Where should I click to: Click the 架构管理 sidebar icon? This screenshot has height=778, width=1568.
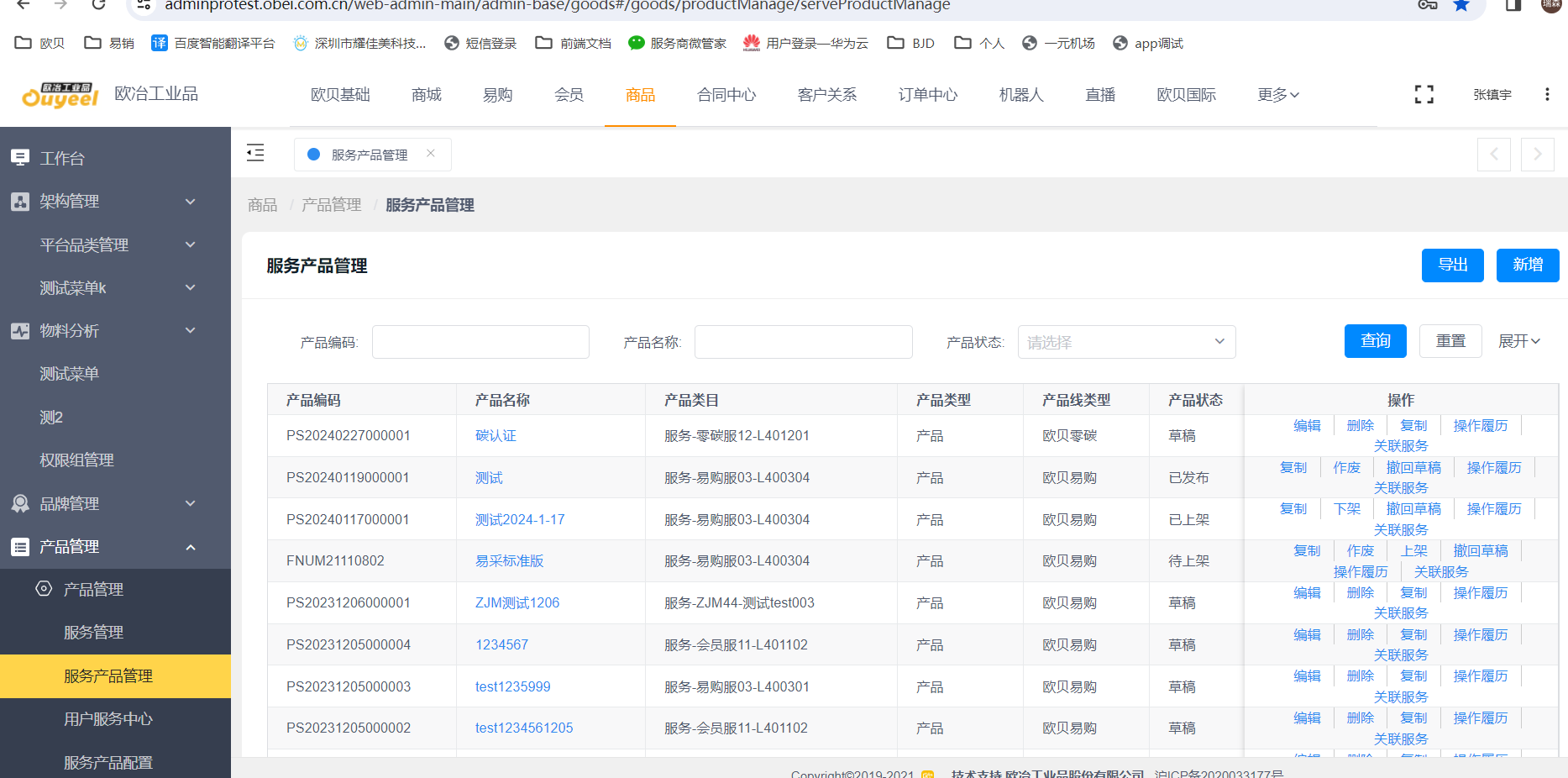coord(20,202)
